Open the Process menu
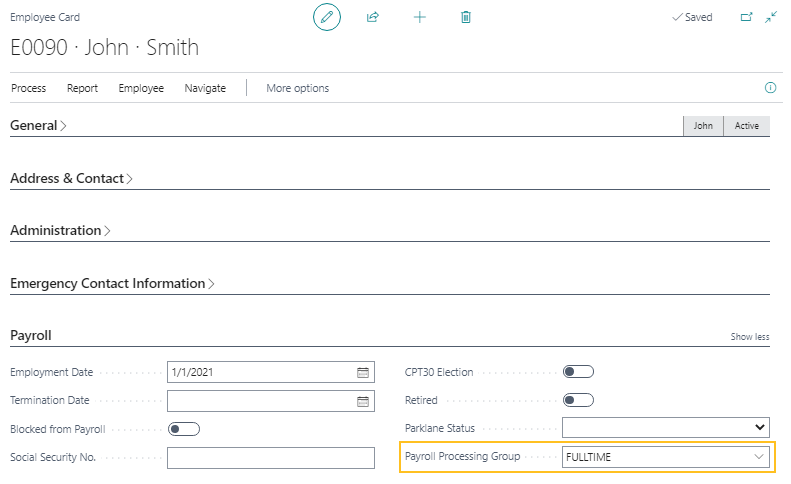 tap(29, 88)
